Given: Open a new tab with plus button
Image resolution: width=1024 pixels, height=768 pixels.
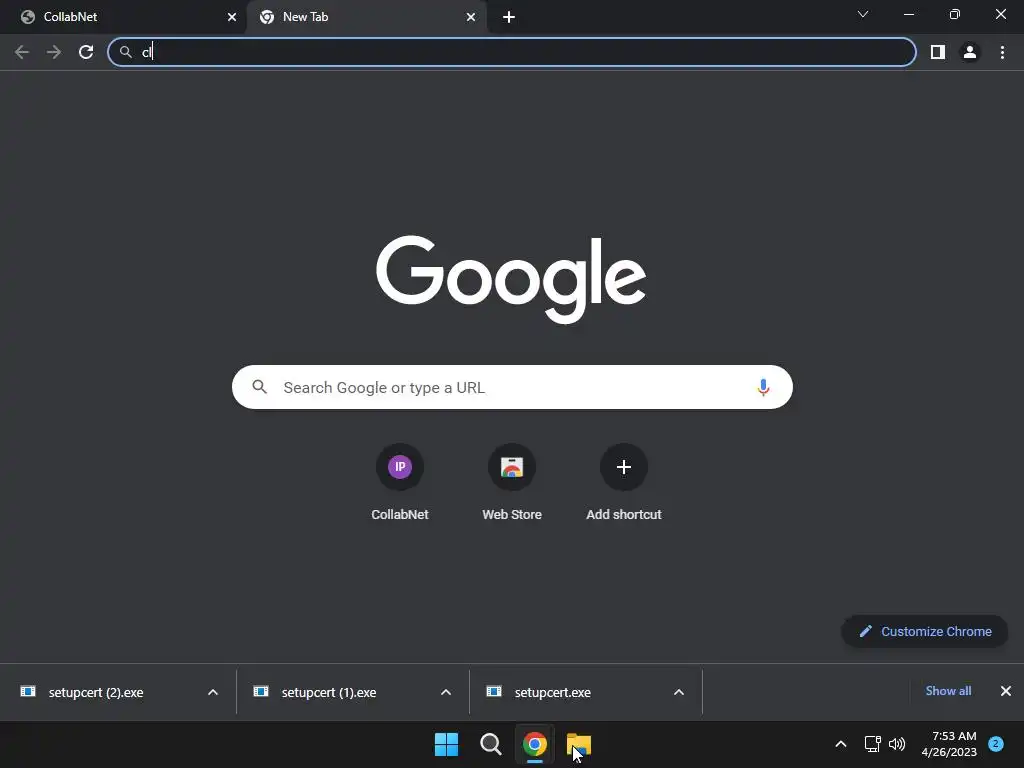Looking at the screenshot, I should [x=509, y=17].
